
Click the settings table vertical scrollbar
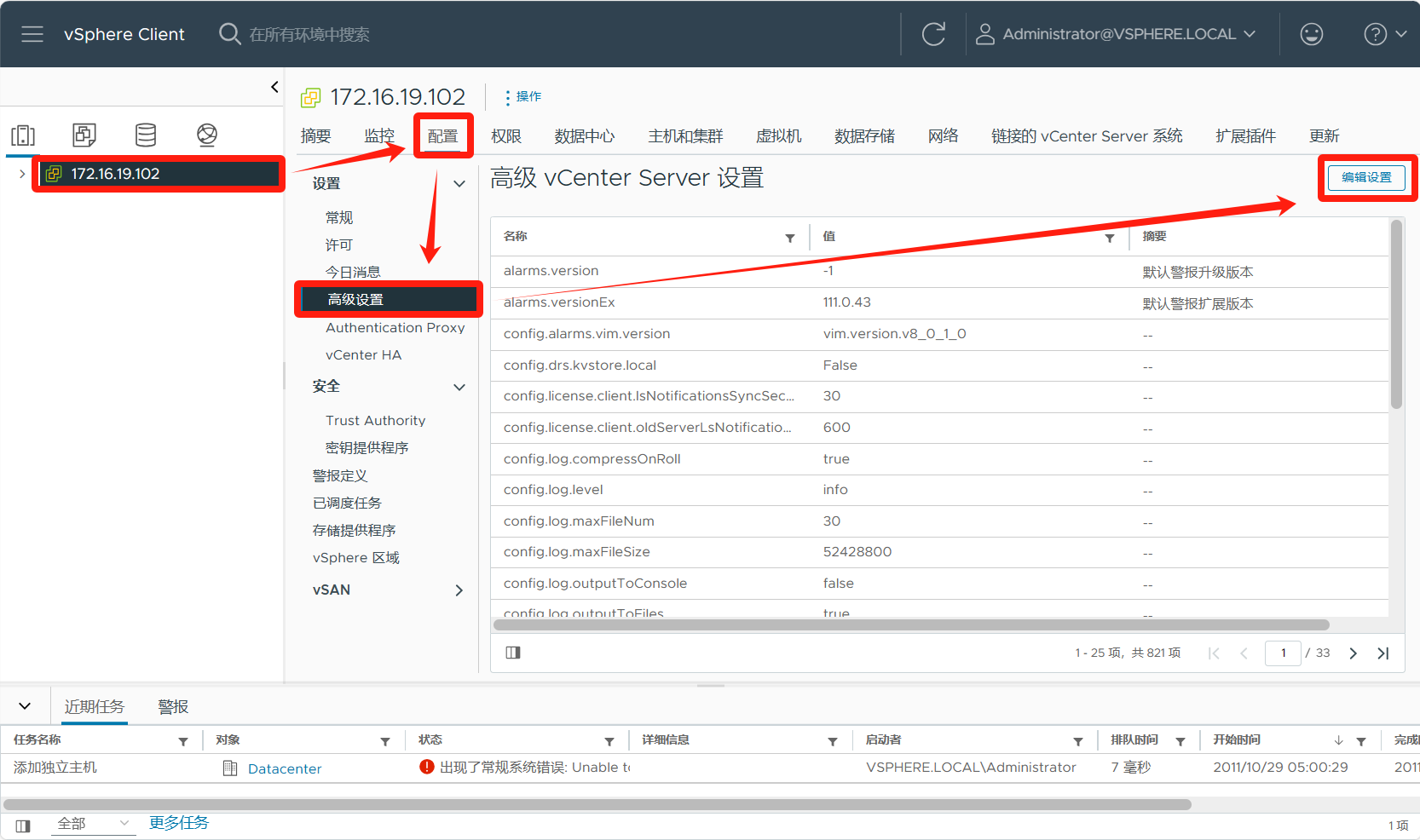point(1396,315)
